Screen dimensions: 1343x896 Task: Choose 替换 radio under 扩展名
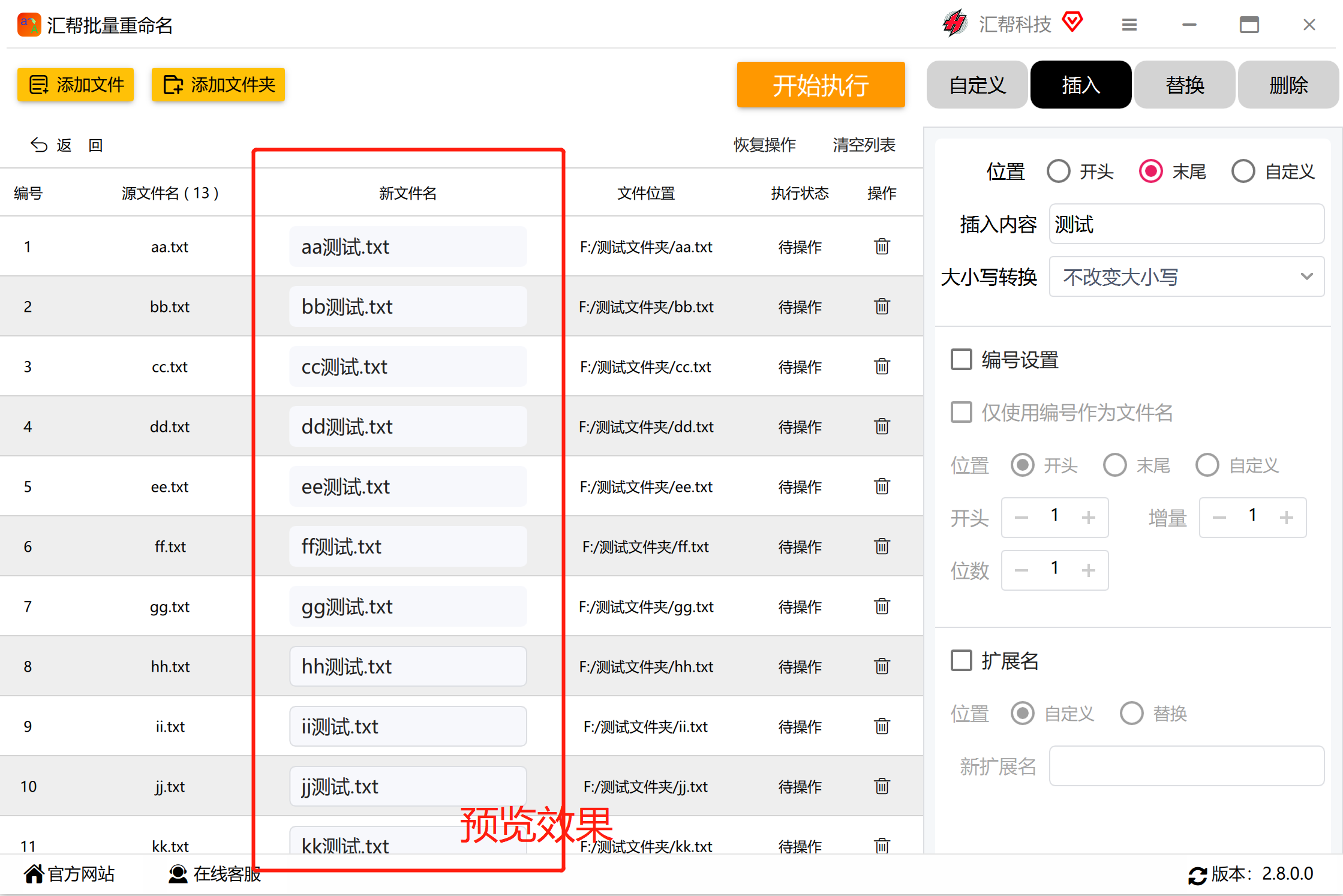tap(1131, 713)
